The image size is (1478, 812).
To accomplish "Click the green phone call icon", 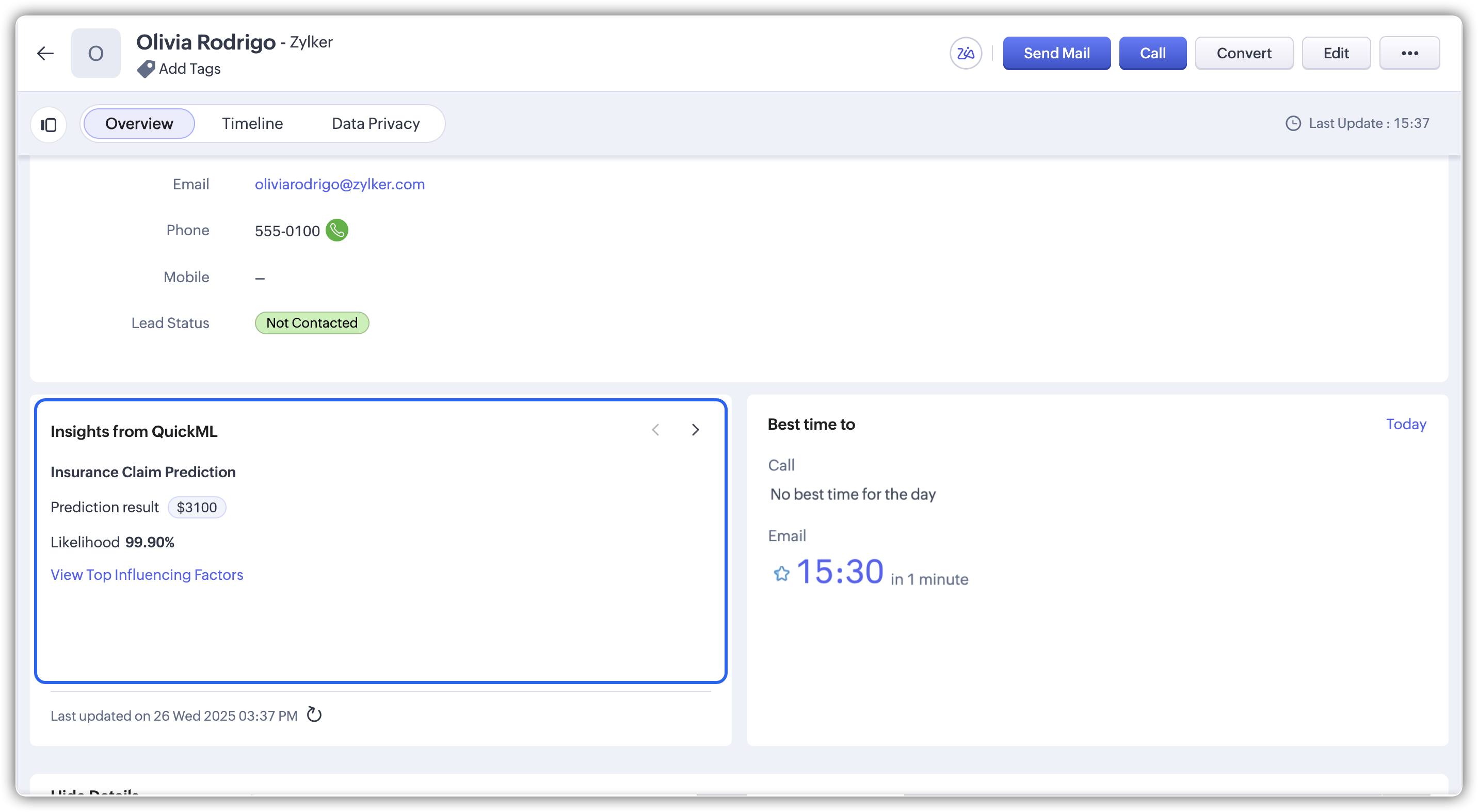I will click(337, 231).
